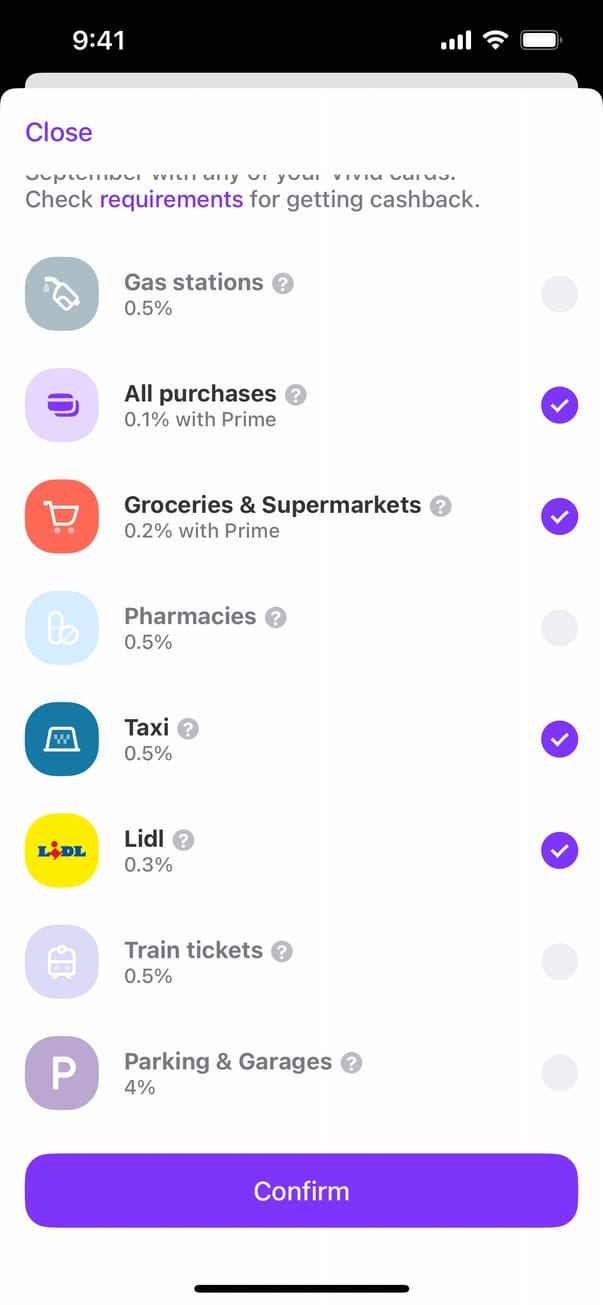The image size is (603, 1305).
Task: Uncheck the Lidl cashback option
Action: (559, 851)
